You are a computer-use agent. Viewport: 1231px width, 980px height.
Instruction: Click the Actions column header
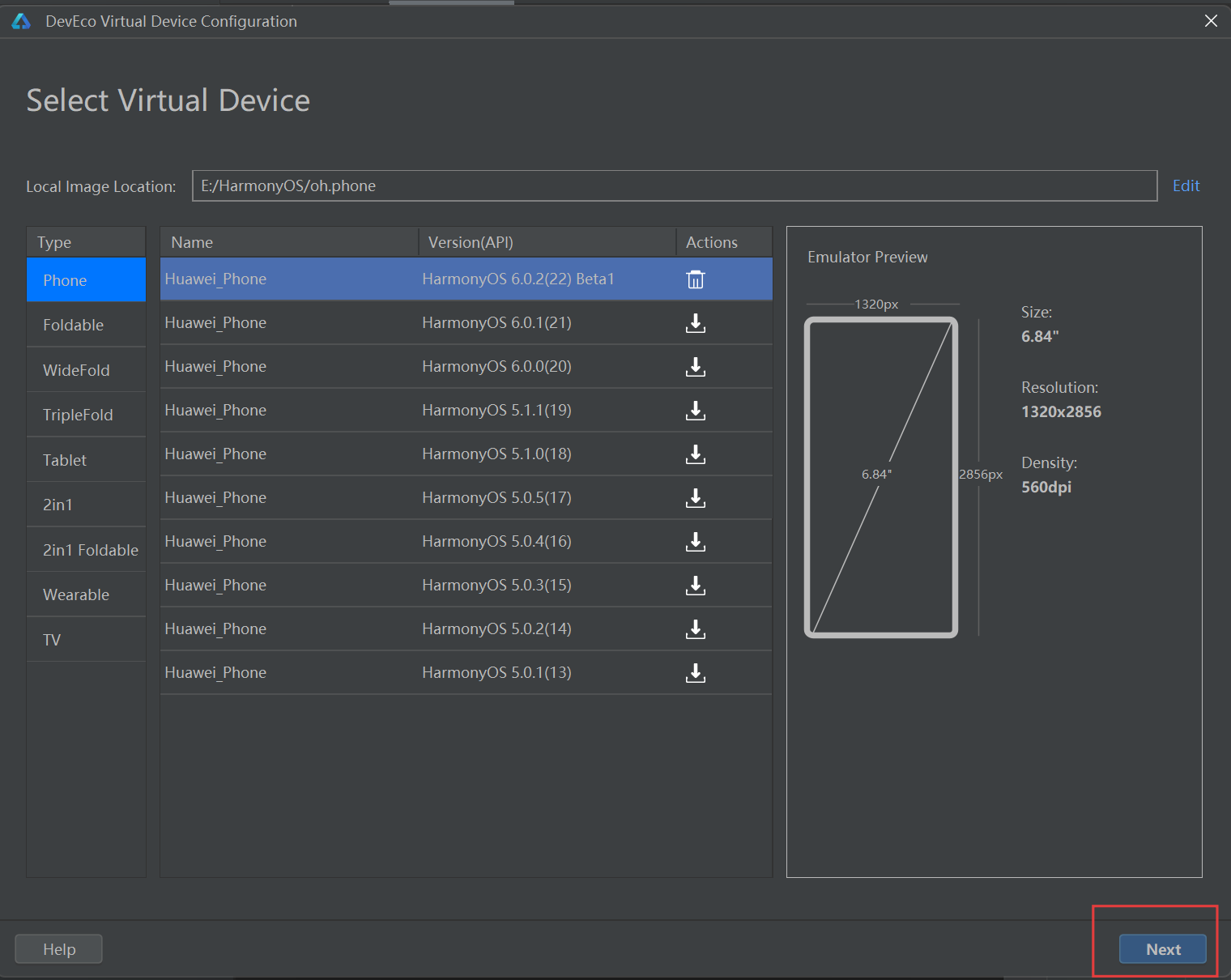pyautogui.click(x=724, y=242)
